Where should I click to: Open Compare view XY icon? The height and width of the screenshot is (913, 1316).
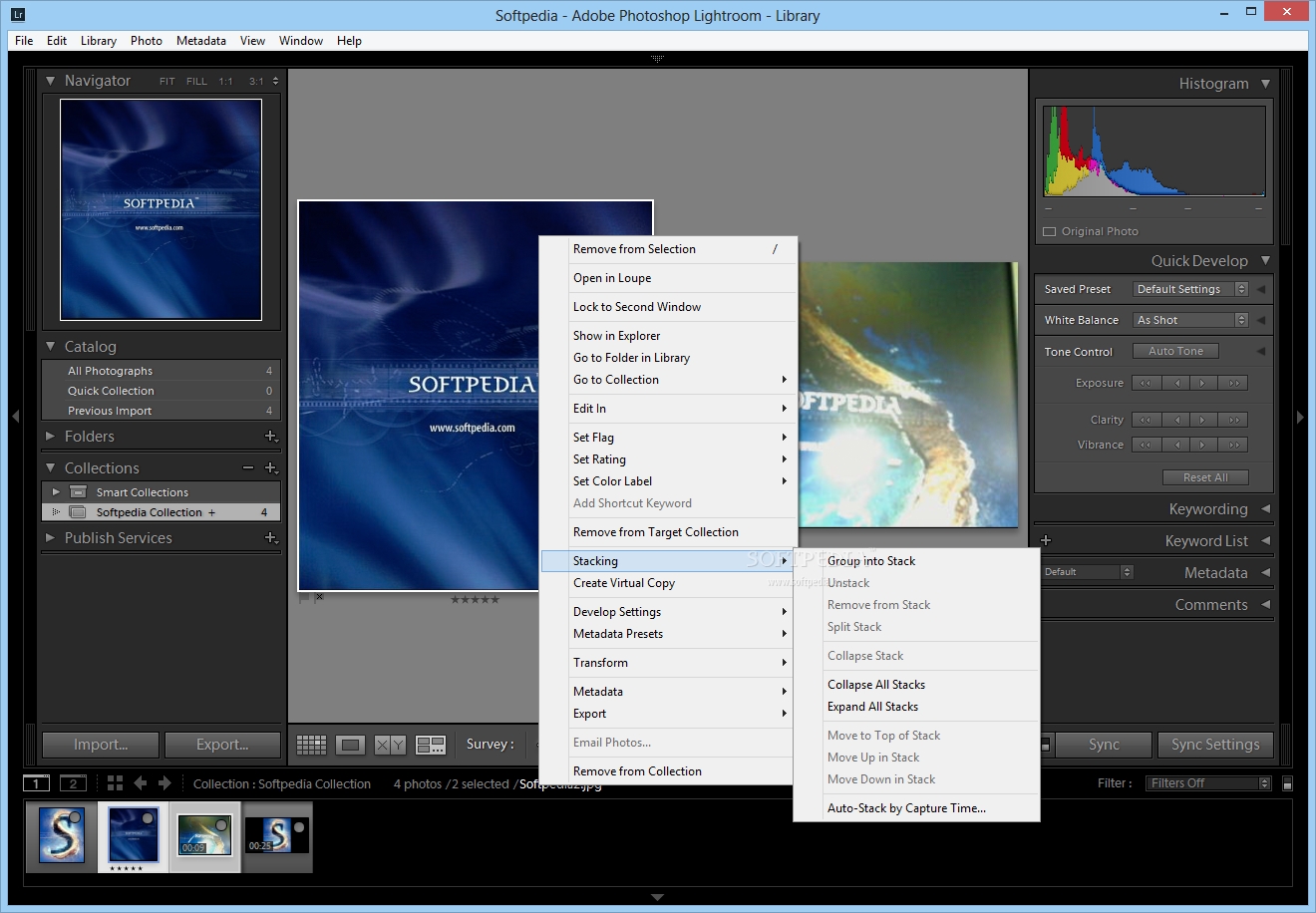click(390, 745)
